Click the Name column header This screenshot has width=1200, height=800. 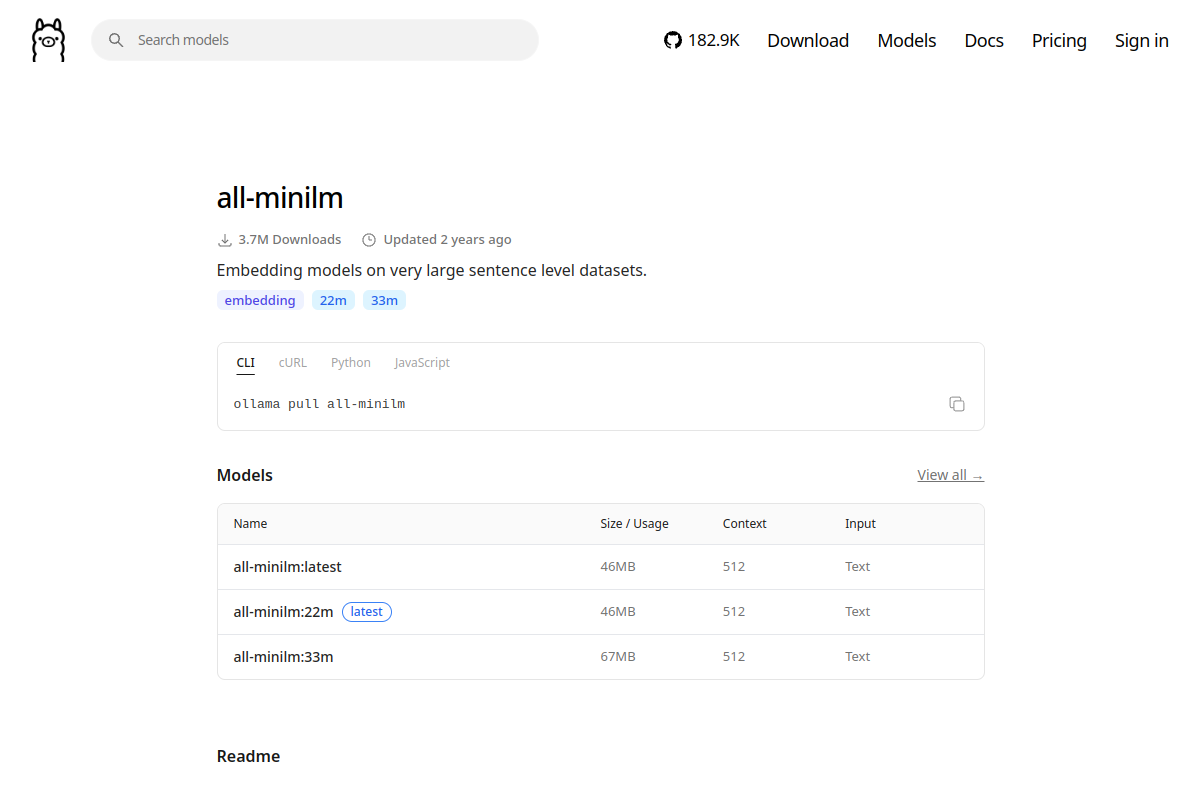(251, 524)
